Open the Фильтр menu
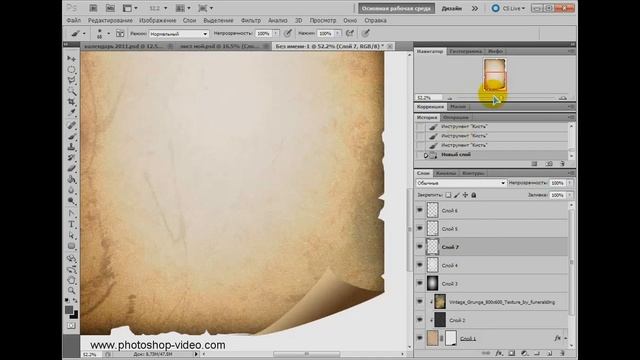This screenshot has height=360, width=640. (251, 20)
